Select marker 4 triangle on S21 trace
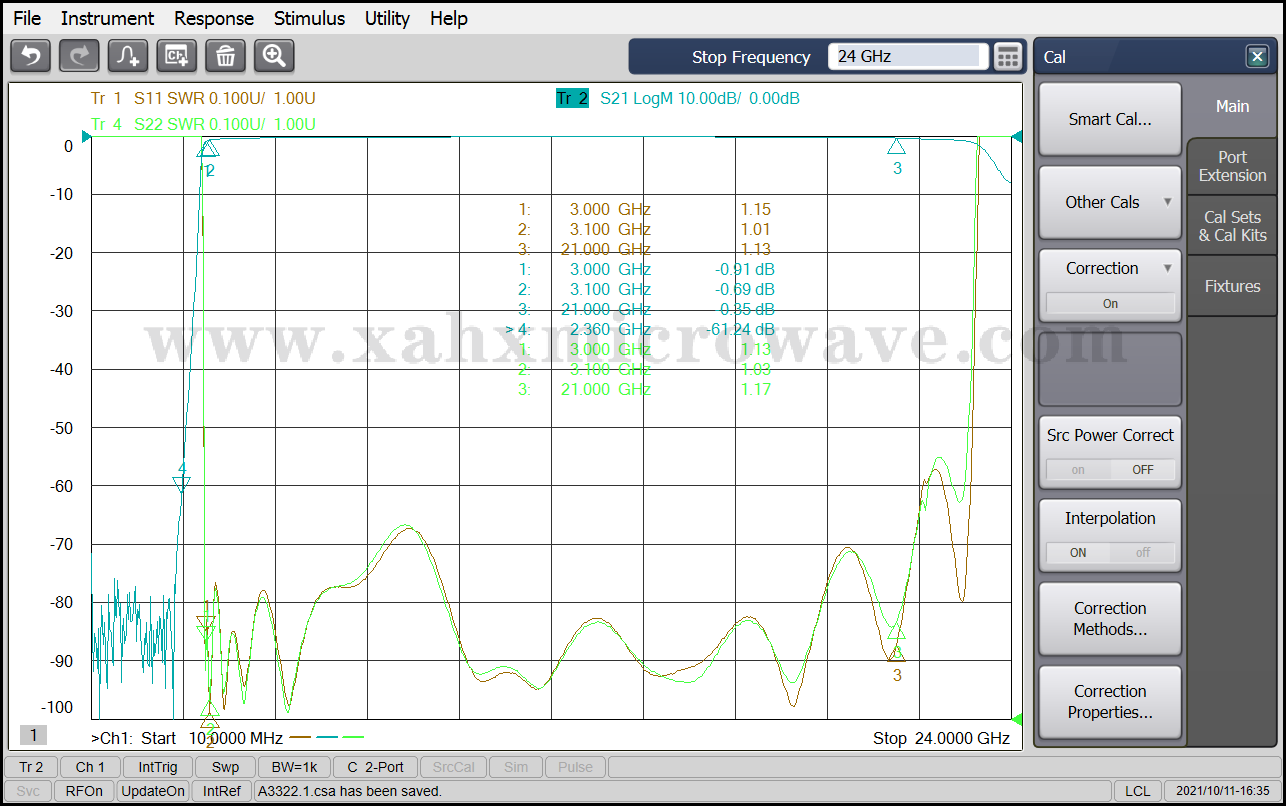The height and width of the screenshot is (806, 1286). 181,484
